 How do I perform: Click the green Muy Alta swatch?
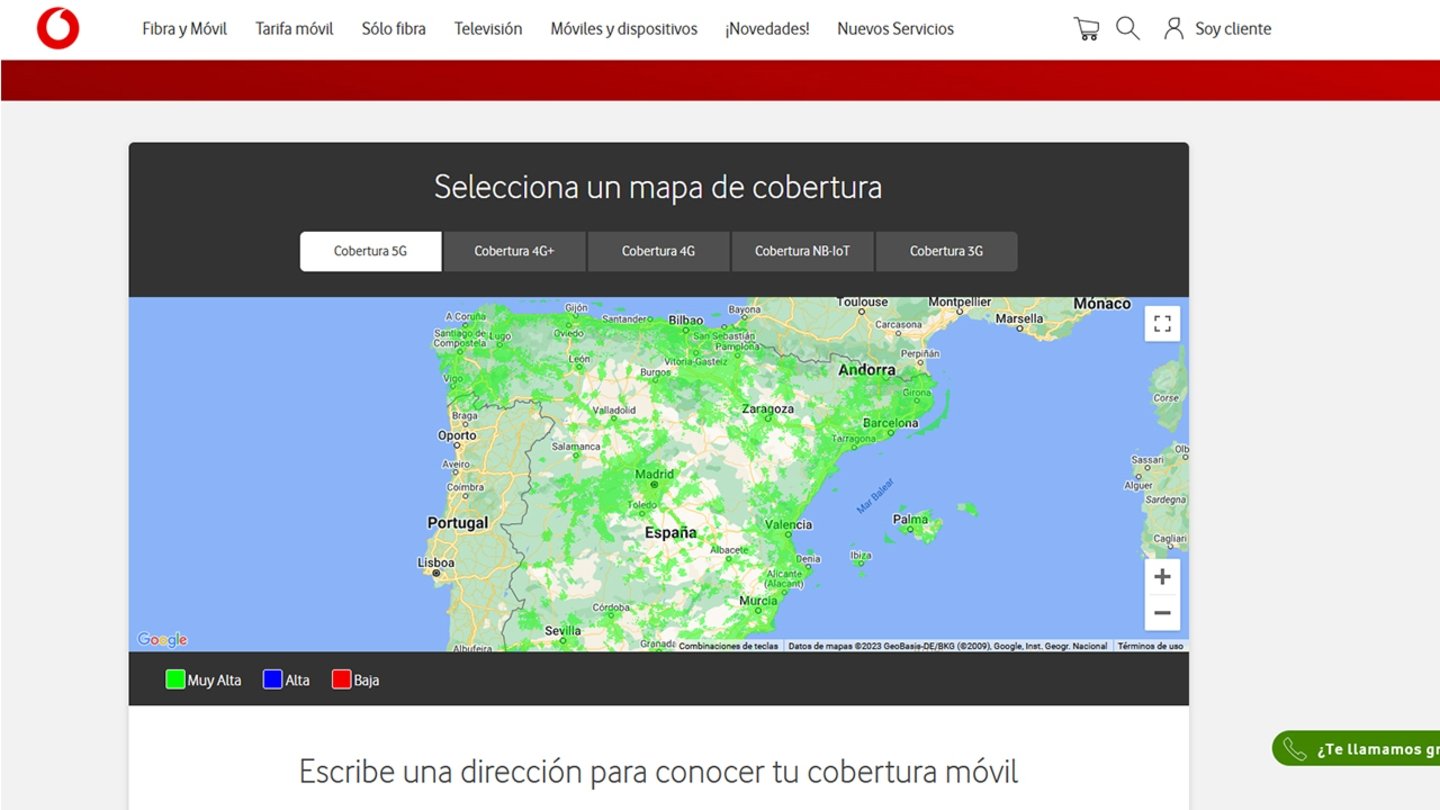(x=175, y=680)
